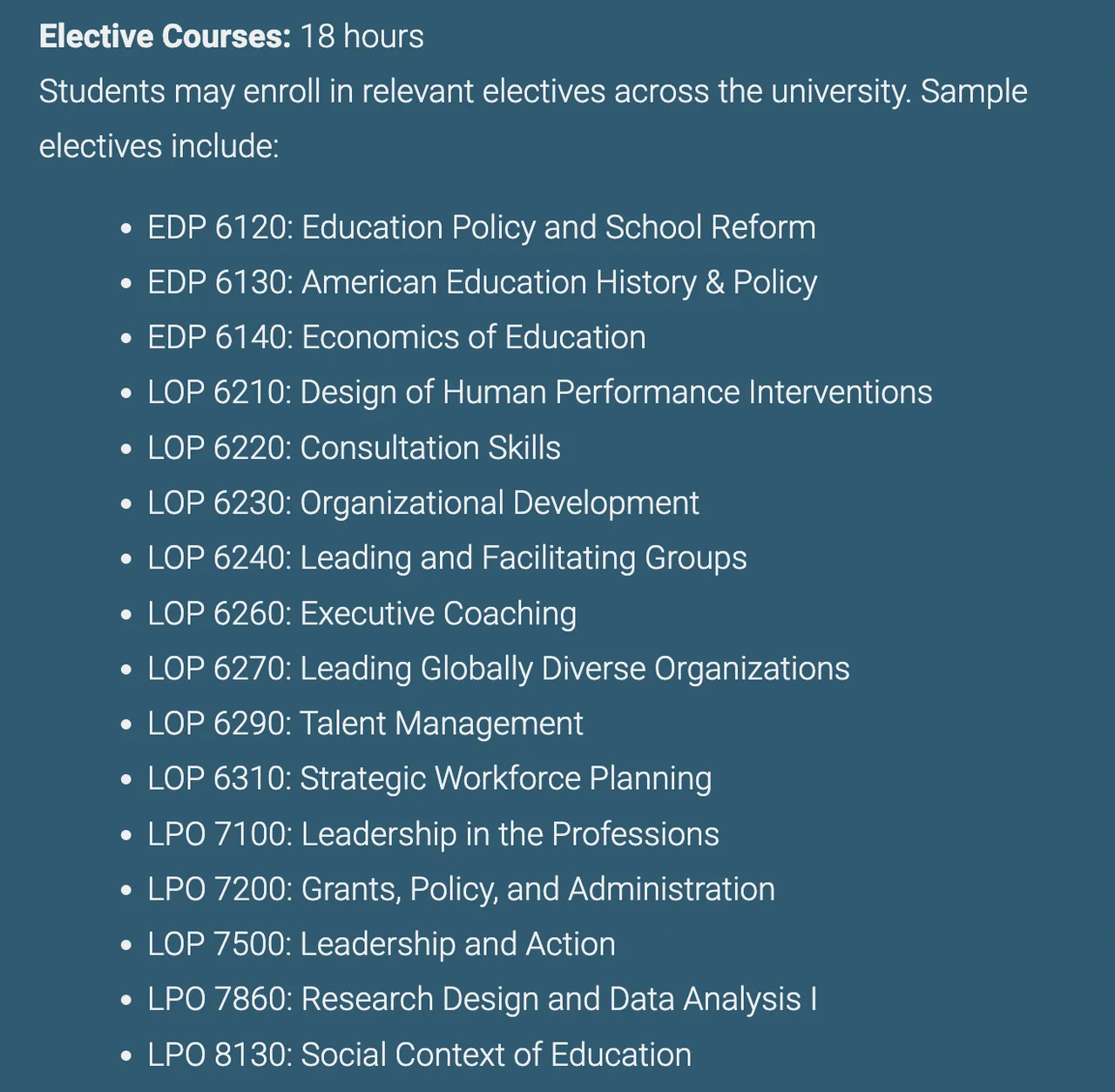Click the '18 hours' text

[362, 37]
